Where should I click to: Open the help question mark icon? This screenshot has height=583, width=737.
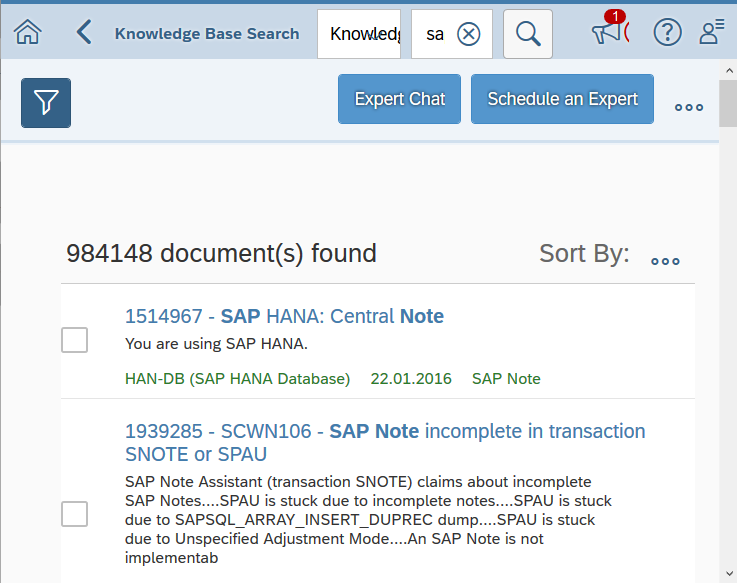[667, 33]
